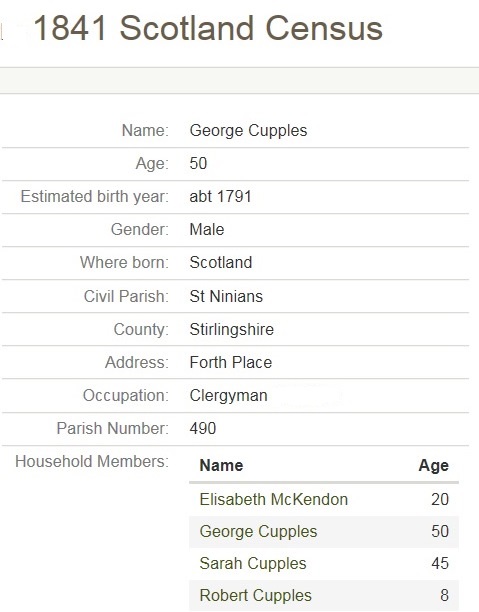The image size is (479, 612).
Task: Click the age value 50
Action: [198, 163]
